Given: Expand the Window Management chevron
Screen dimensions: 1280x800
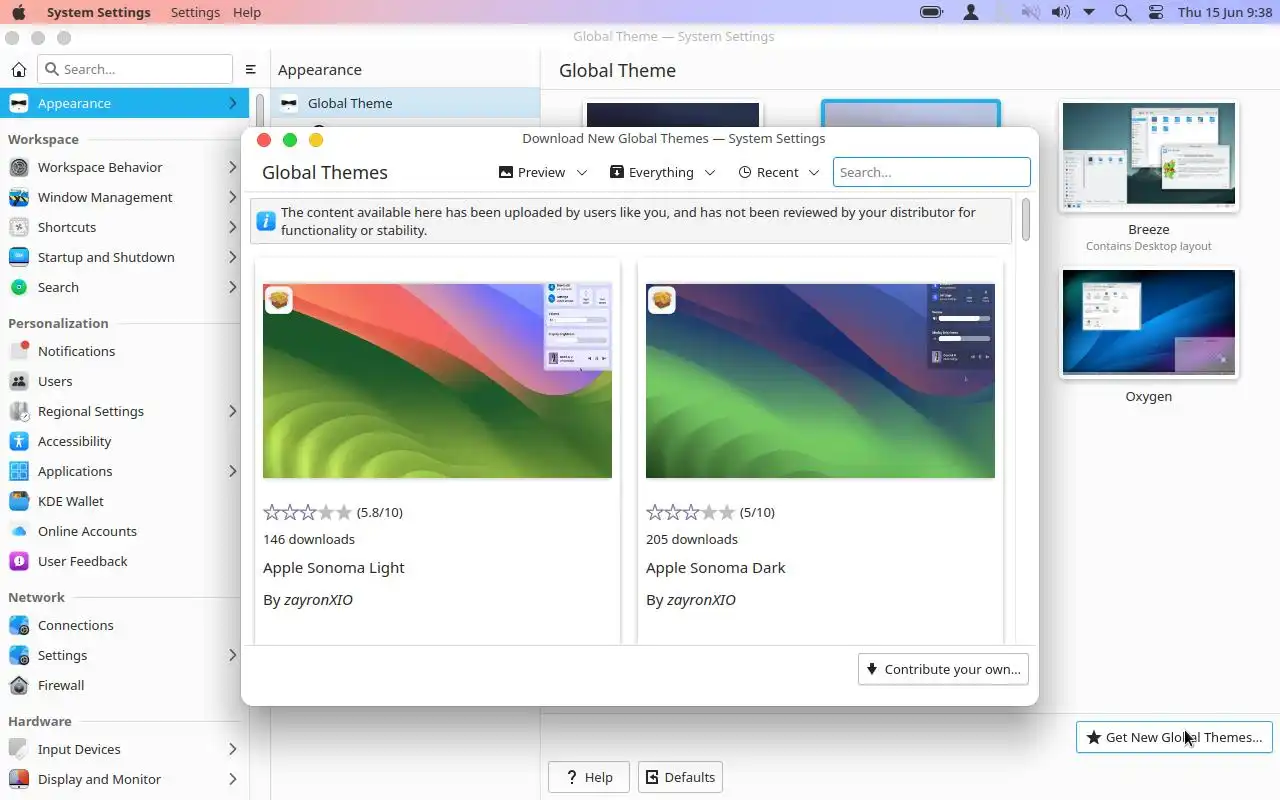Looking at the screenshot, I should (x=232, y=197).
